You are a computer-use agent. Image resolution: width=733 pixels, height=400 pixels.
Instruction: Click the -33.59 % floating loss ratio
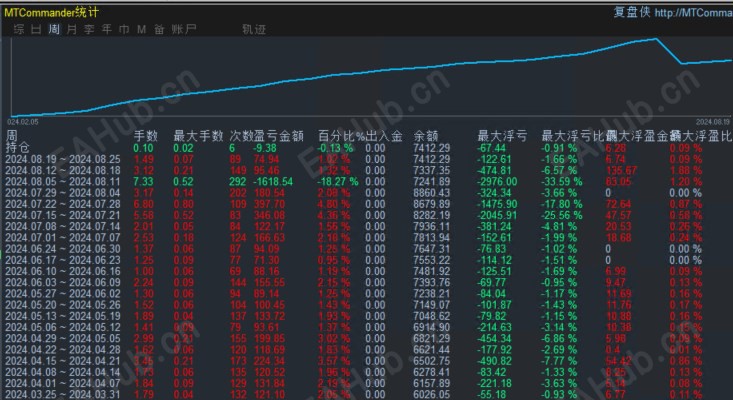pyautogui.click(x=562, y=182)
